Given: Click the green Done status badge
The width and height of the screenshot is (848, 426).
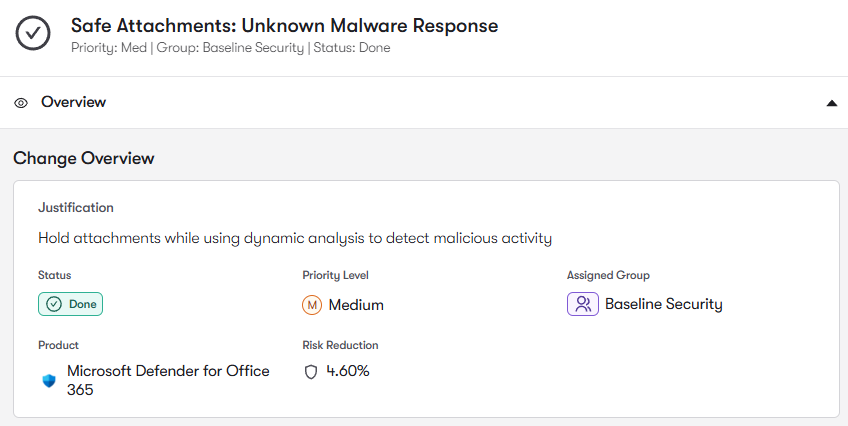Looking at the screenshot, I should click(x=71, y=304).
